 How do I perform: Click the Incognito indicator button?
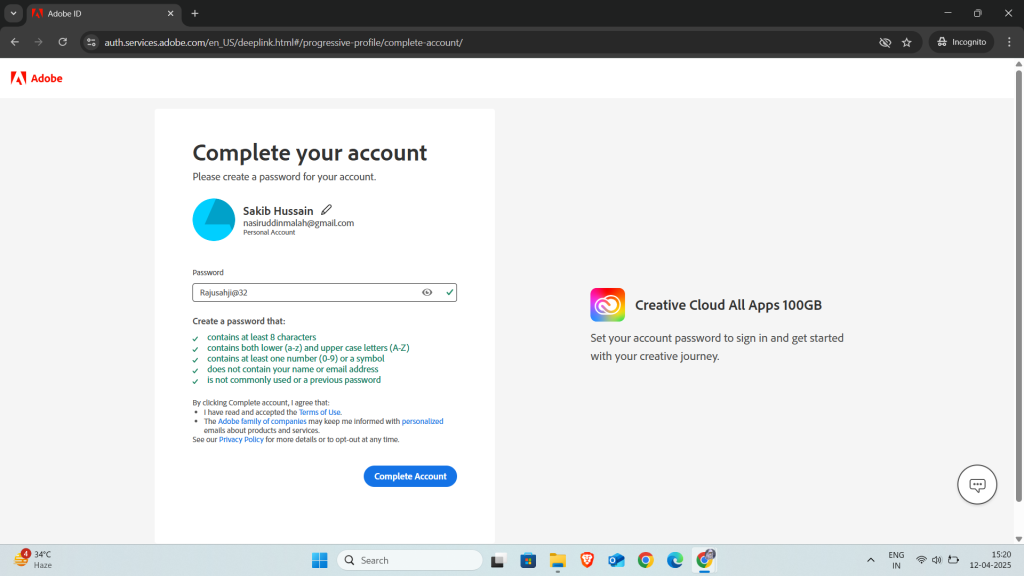[961, 42]
